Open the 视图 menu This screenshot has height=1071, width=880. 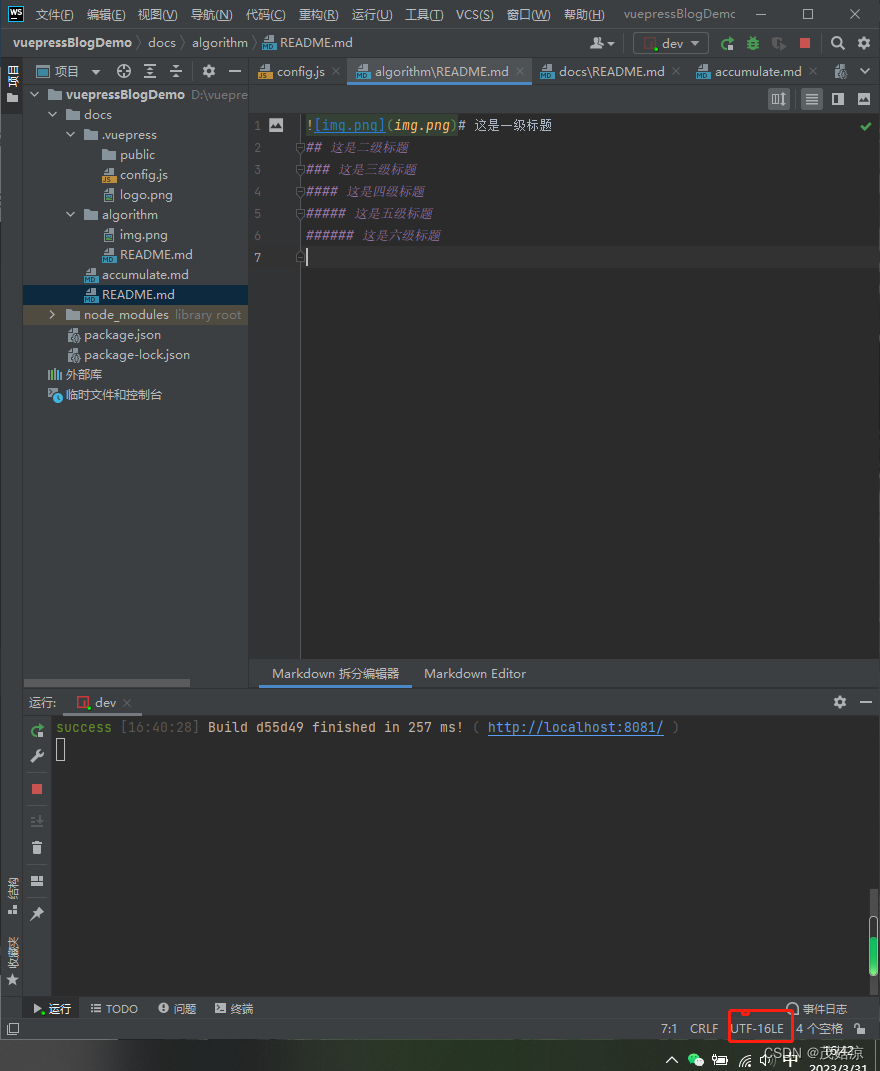155,14
